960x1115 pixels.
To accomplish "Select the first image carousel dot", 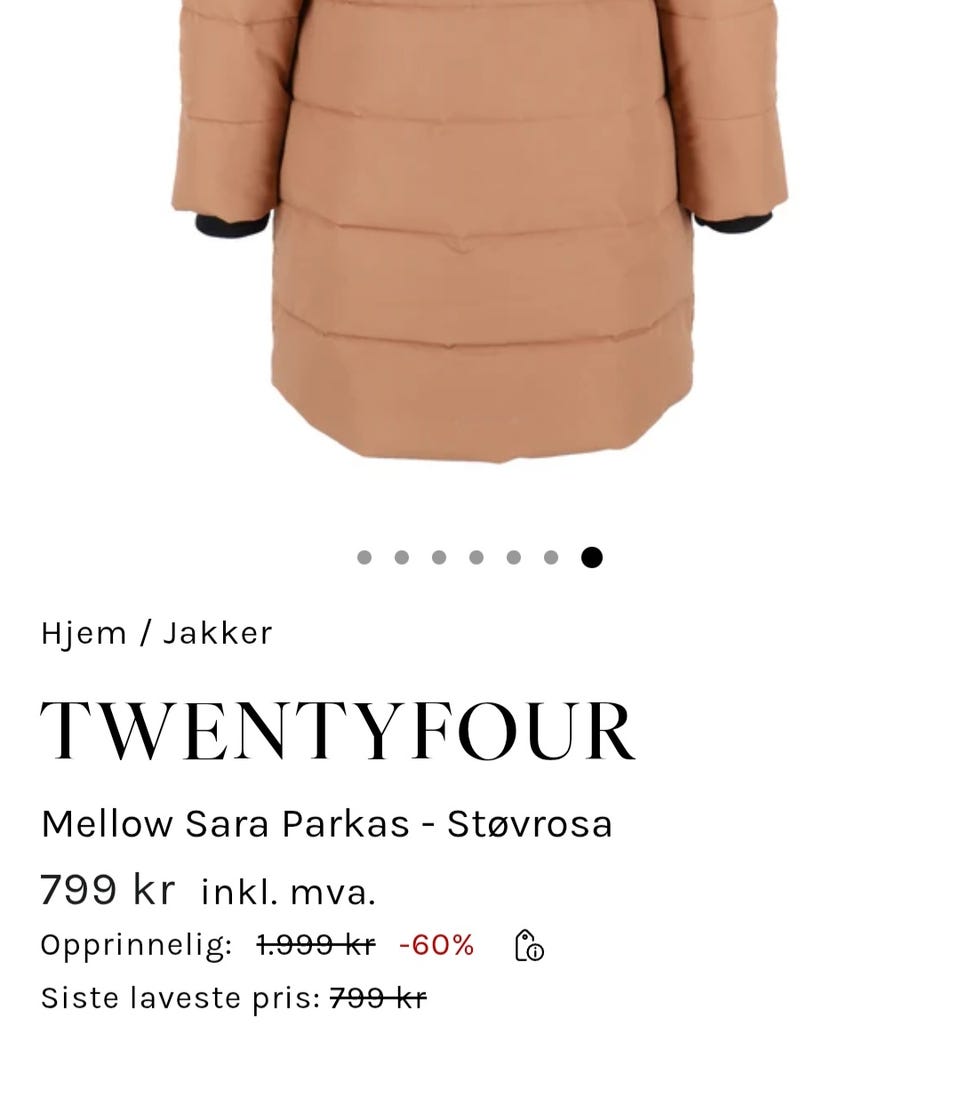I will (364, 558).
